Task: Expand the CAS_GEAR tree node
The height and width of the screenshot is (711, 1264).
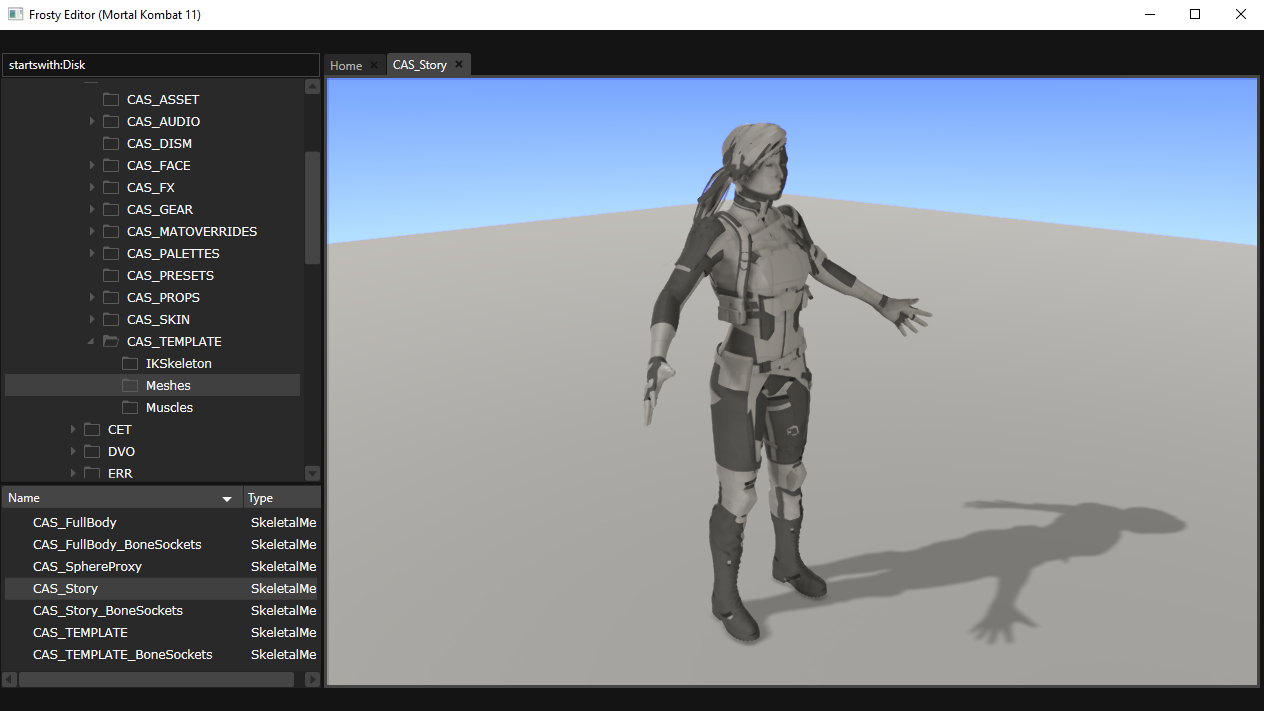Action: click(92, 210)
